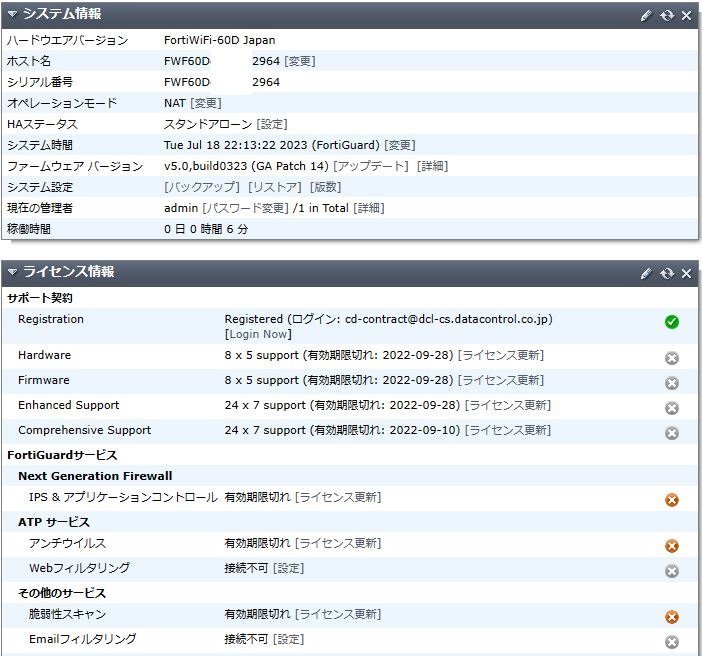Click [パスワード変更] for admin
This screenshot has height=656, width=702.
(245, 208)
